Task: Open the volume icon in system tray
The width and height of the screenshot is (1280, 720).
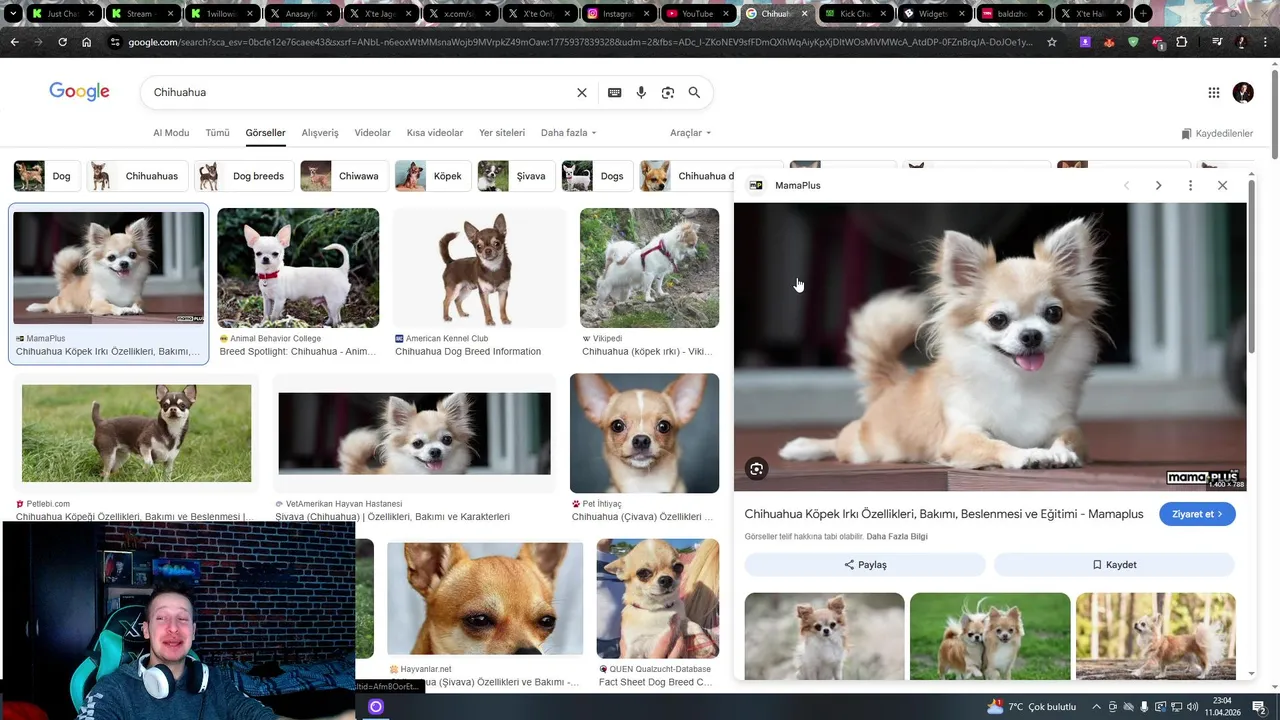Action: (x=1193, y=707)
